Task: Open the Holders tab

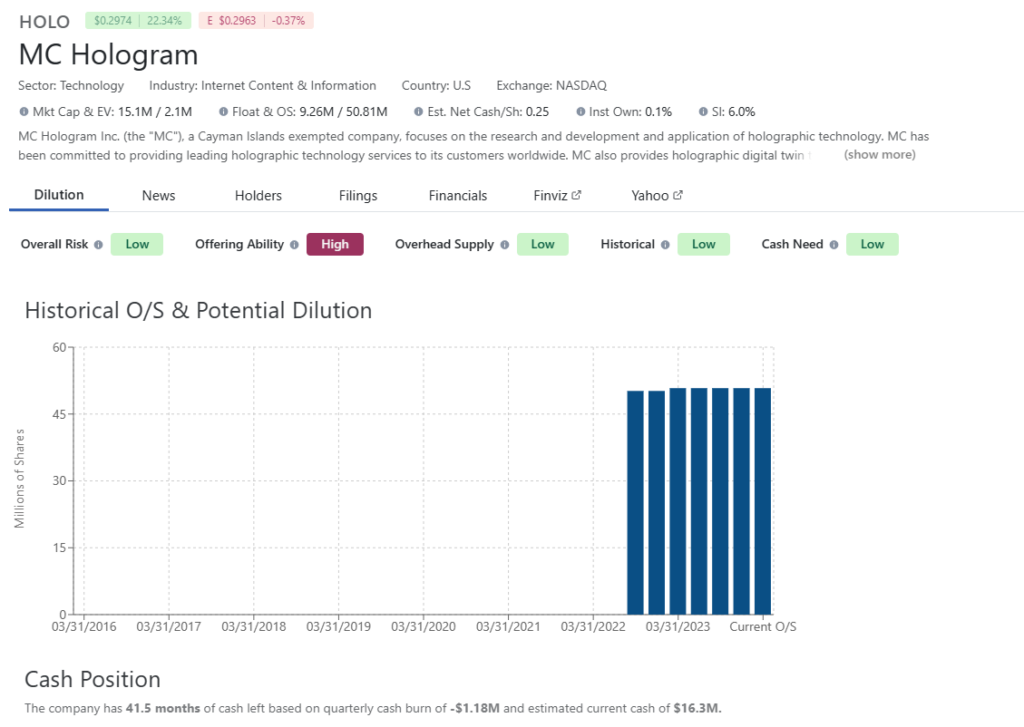Action: pyautogui.click(x=258, y=195)
